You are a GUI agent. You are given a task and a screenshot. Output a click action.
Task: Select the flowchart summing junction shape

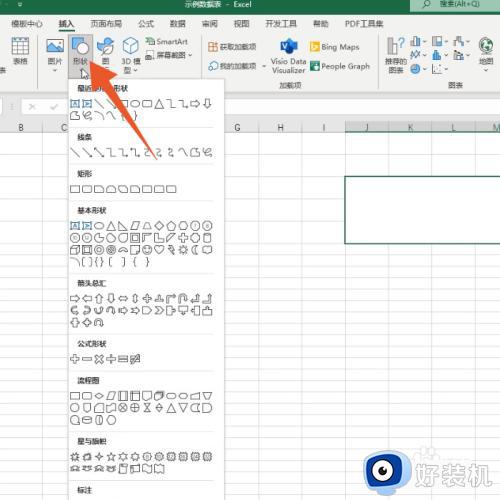[123, 408]
